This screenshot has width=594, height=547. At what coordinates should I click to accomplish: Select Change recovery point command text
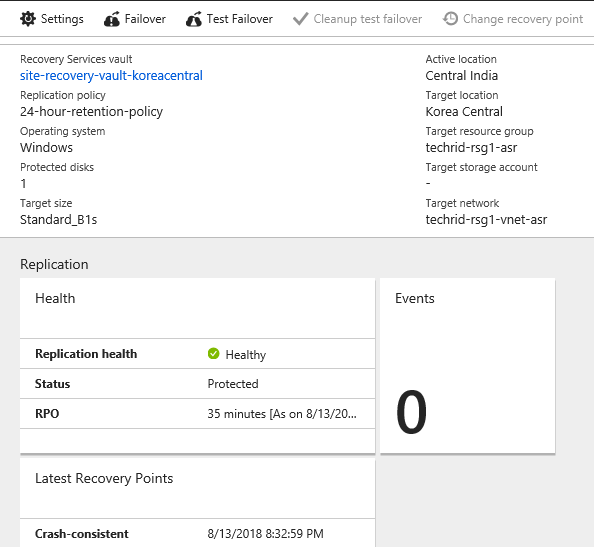coord(523,19)
